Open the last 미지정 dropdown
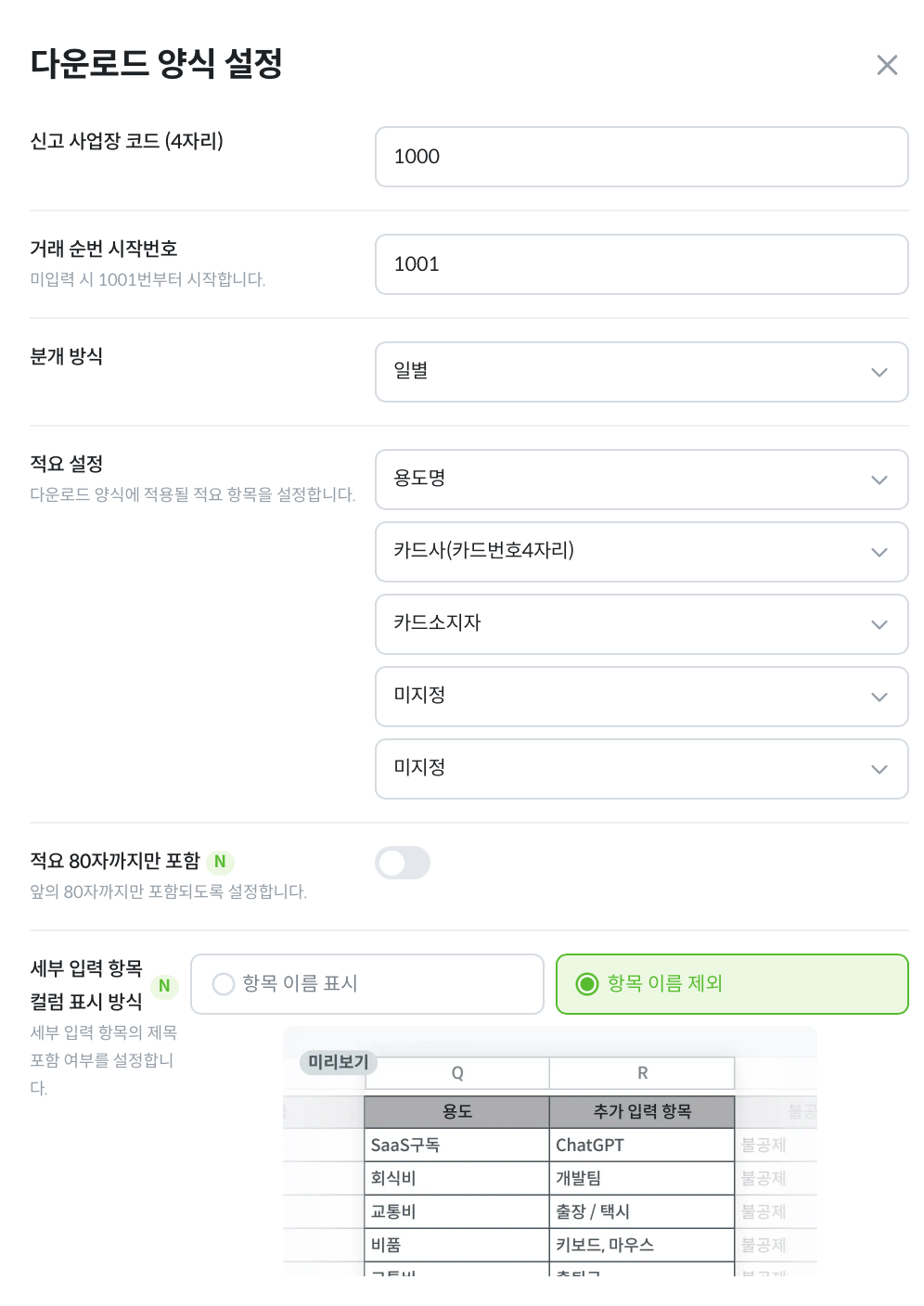 click(x=641, y=769)
